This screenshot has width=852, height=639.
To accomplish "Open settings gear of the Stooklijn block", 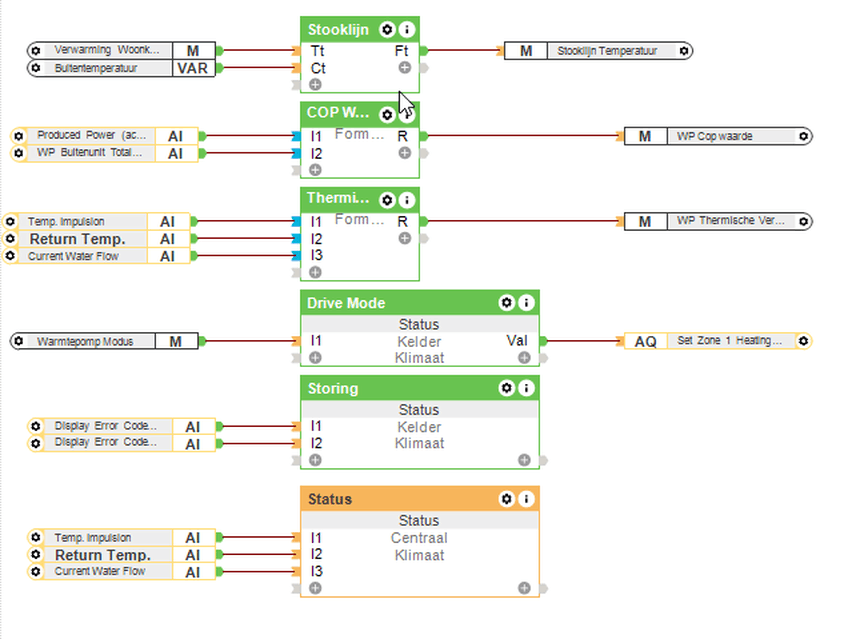I will 387,29.
